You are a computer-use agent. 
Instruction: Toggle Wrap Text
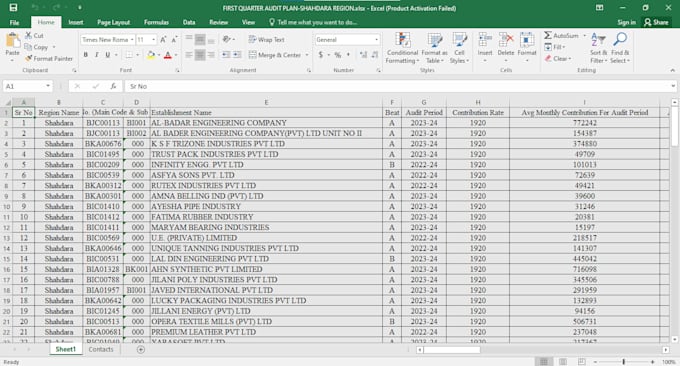(x=266, y=39)
